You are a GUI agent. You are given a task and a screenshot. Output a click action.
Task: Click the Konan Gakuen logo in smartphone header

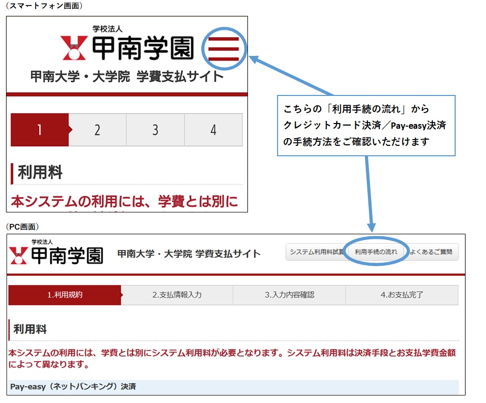tap(127, 45)
